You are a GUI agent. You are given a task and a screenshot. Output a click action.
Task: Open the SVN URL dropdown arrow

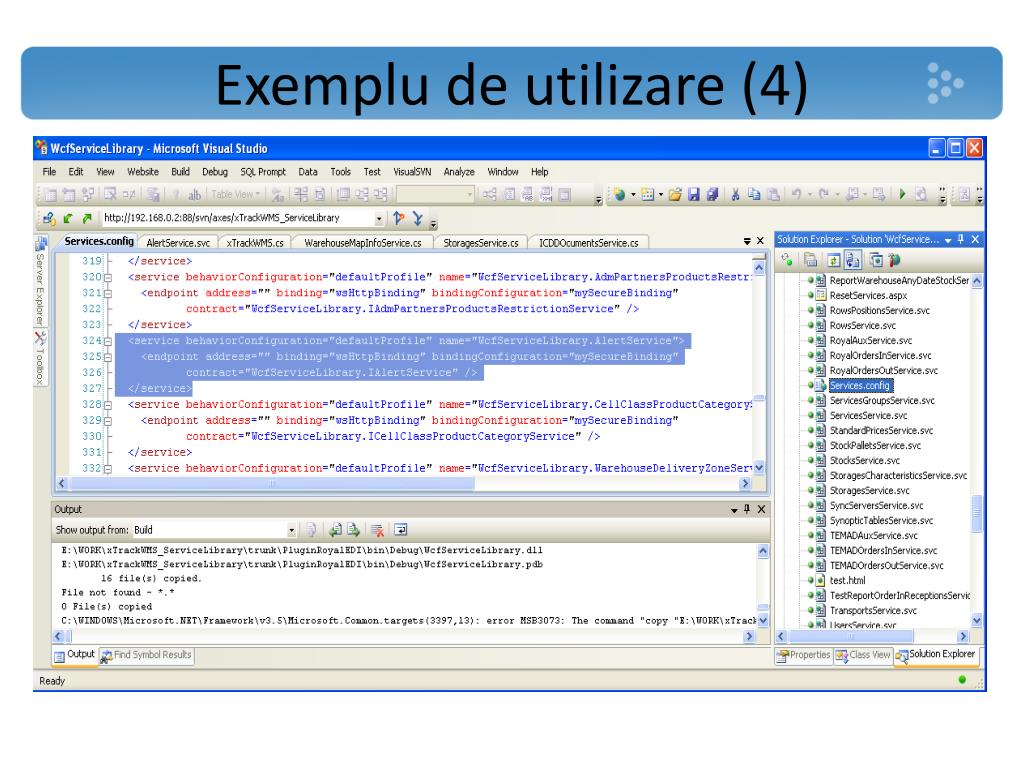point(379,219)
